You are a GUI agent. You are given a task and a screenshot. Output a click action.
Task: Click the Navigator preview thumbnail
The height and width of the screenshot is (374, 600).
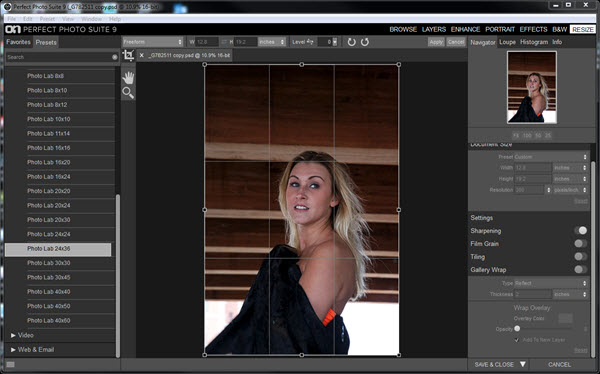click(532, 87)
